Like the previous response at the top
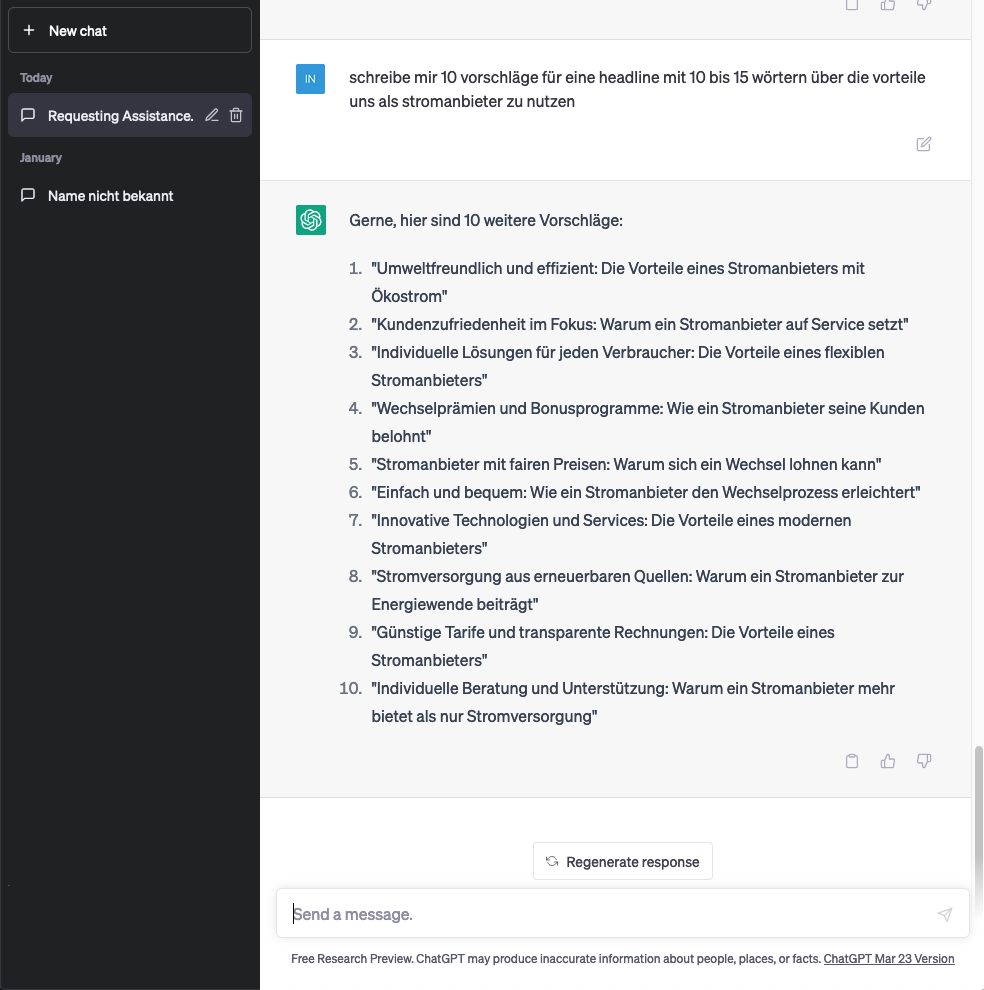This screenshot has width=984, height=990. pyautogui.click(x=888, y=5)
